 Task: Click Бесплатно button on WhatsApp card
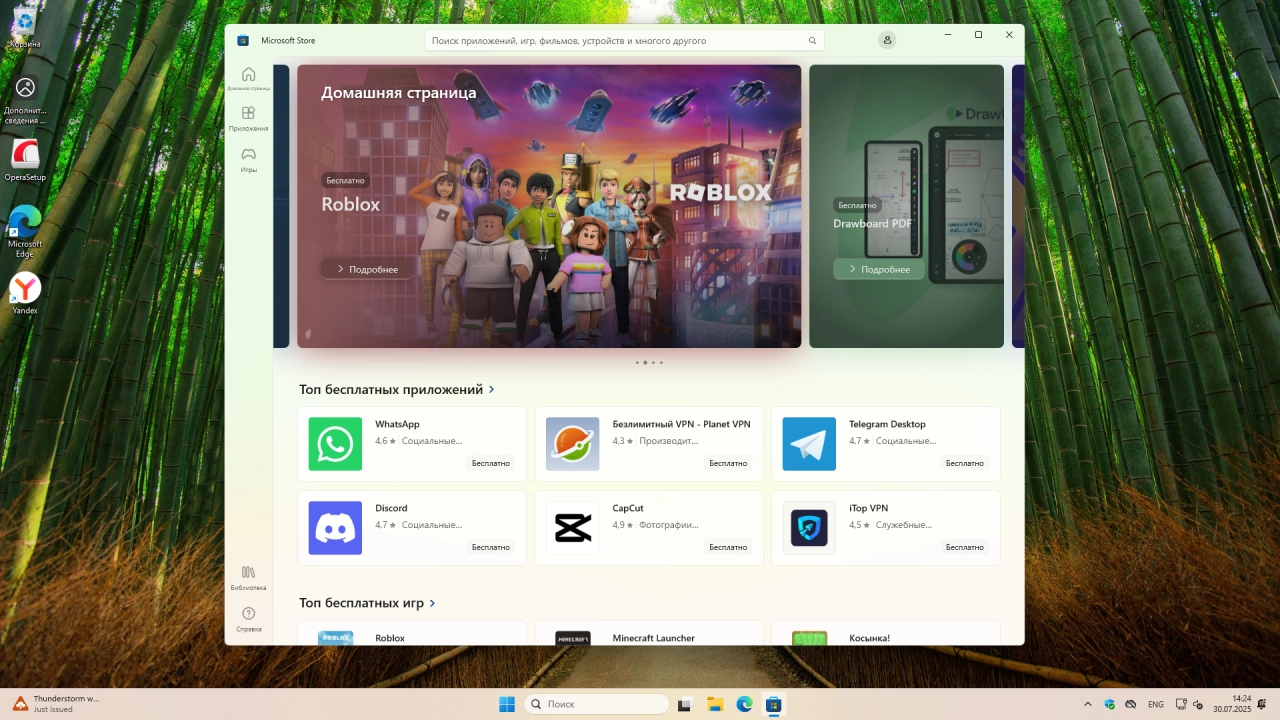[491, 463]
